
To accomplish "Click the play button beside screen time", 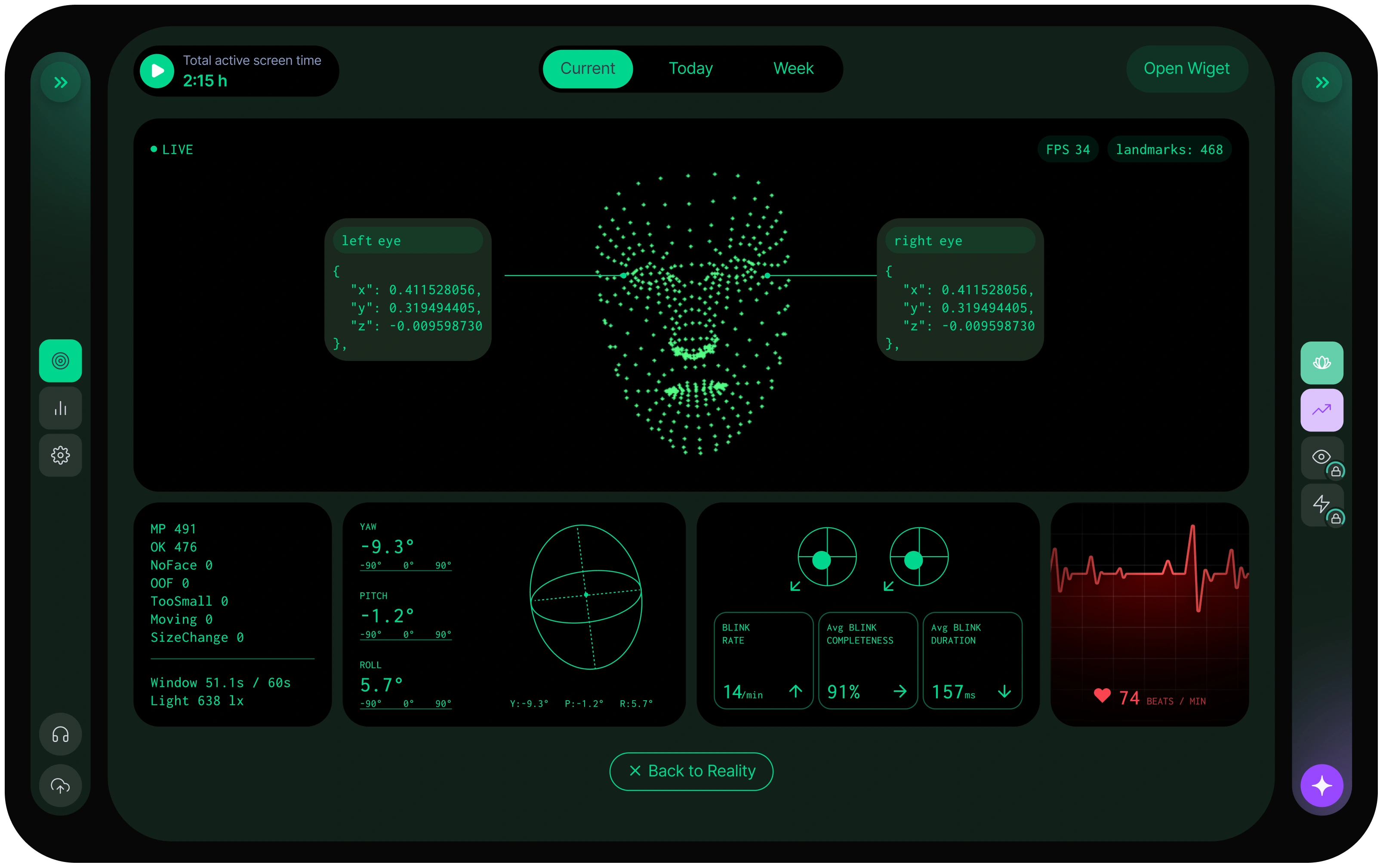I will tap(157, 71).
